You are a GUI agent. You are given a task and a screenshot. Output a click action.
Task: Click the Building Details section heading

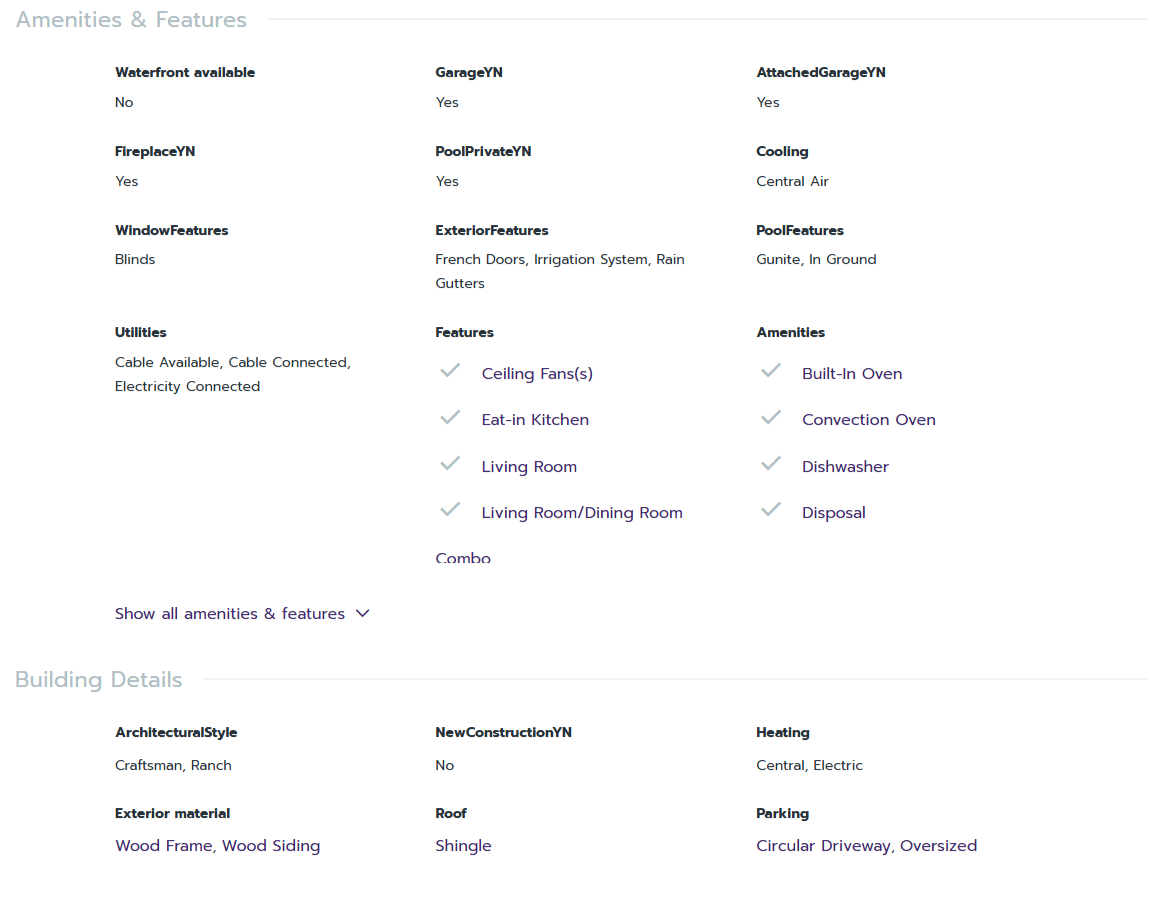(99, 680)
